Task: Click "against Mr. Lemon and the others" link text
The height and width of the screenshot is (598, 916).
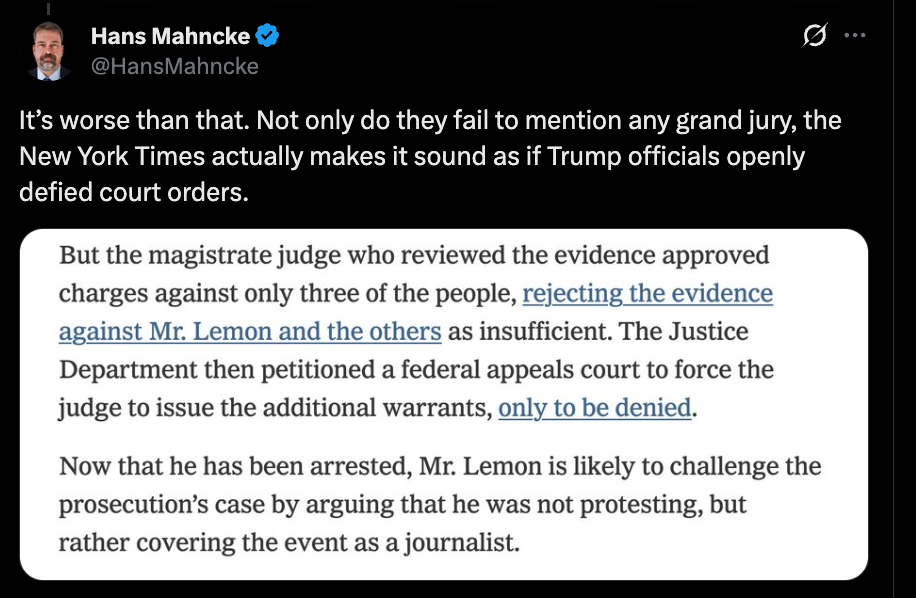Action: point(250,331)
